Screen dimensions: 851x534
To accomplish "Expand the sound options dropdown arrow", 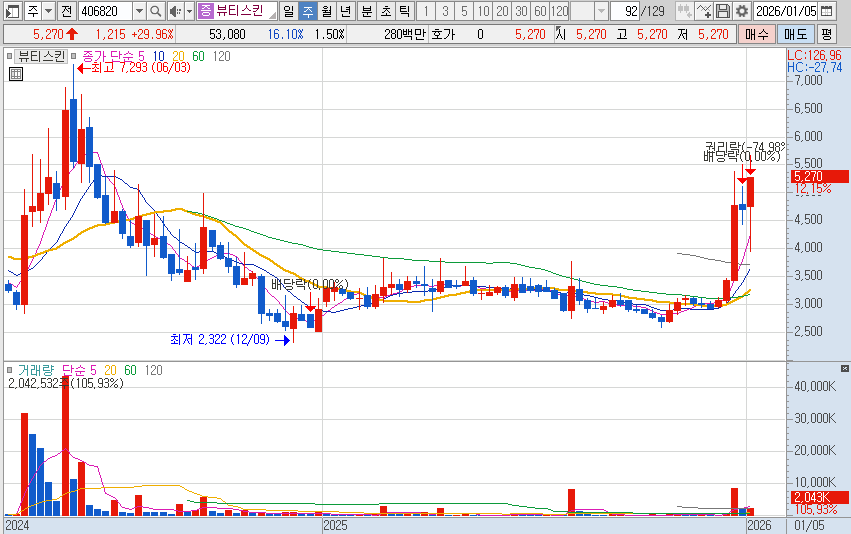I will pyautogui.click(x=189, y=11).
